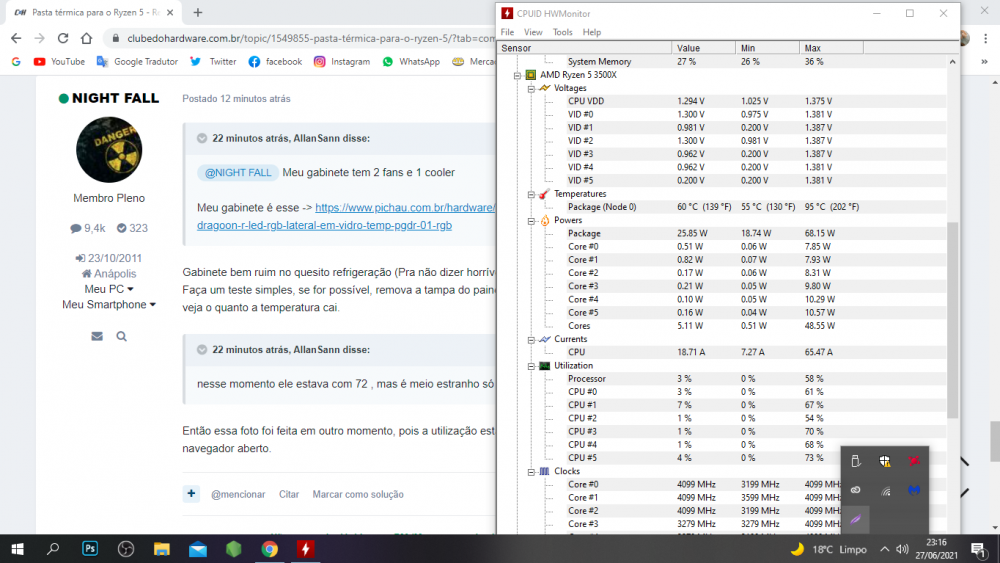Click the plus reaction button on post
The width and height of the screenshot is (1000, 563).
(x=191, y=494)
